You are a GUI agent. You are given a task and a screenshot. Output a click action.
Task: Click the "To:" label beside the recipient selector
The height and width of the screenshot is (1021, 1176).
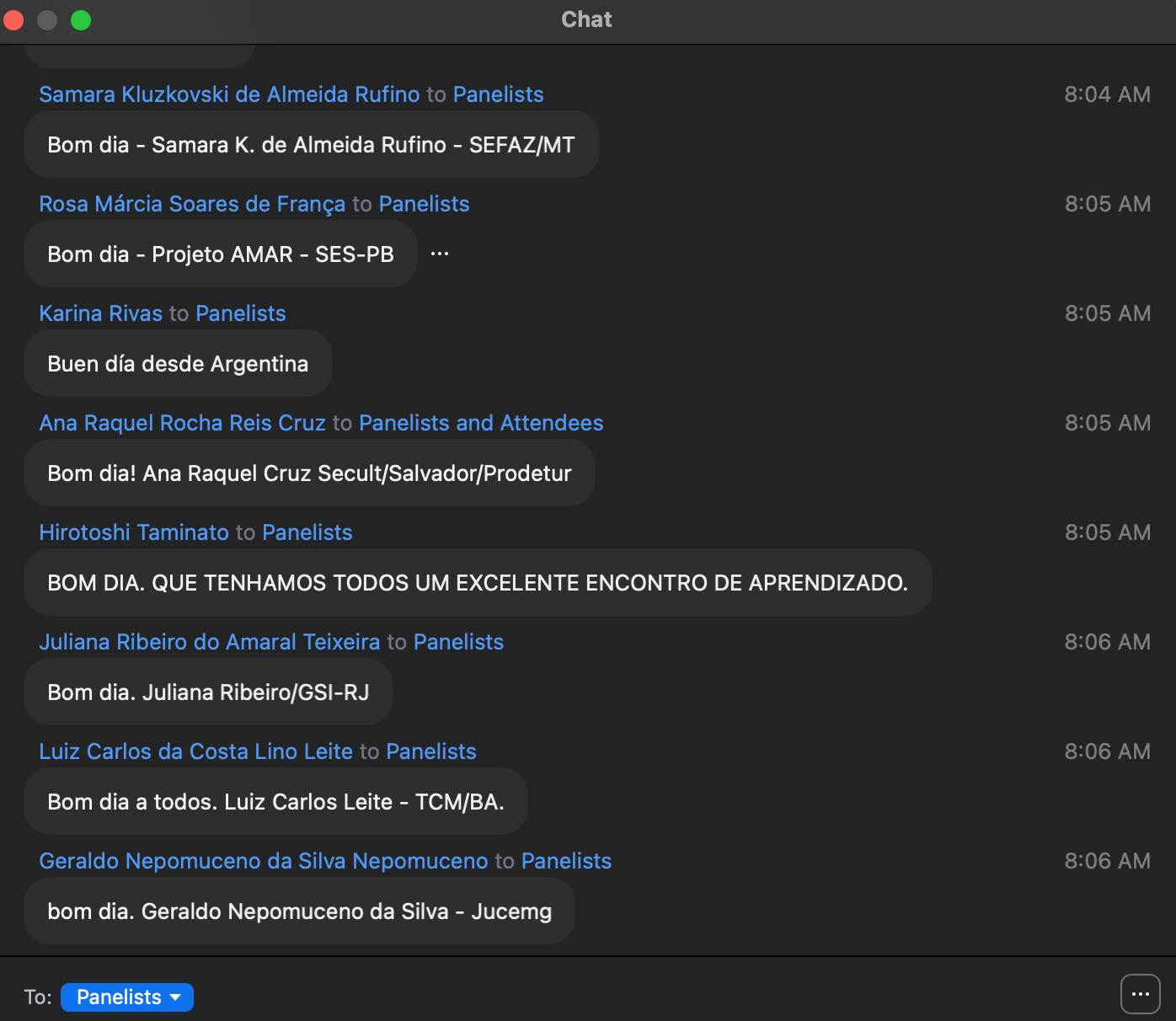click(x=38, y=997)
